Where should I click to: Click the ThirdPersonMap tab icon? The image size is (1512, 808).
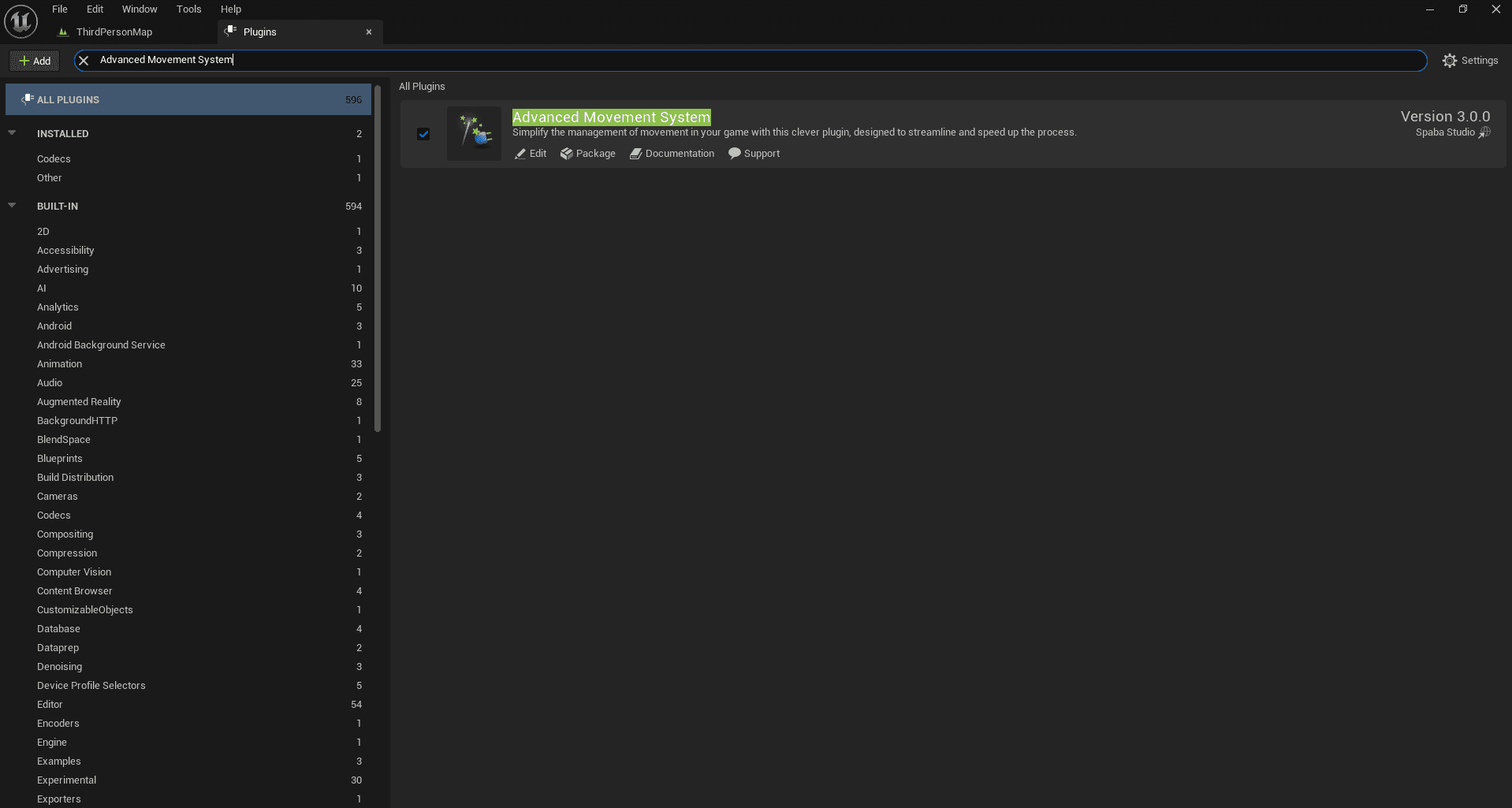[63, 32]
